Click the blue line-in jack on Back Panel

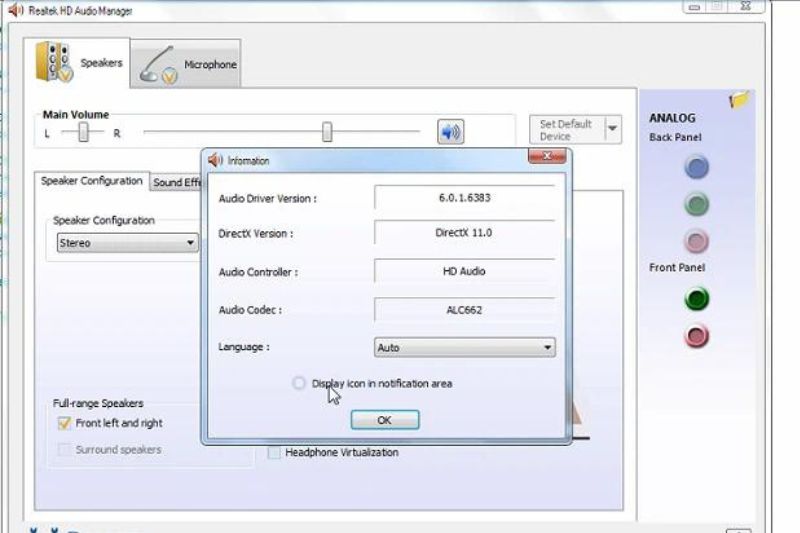pos(696,167)
